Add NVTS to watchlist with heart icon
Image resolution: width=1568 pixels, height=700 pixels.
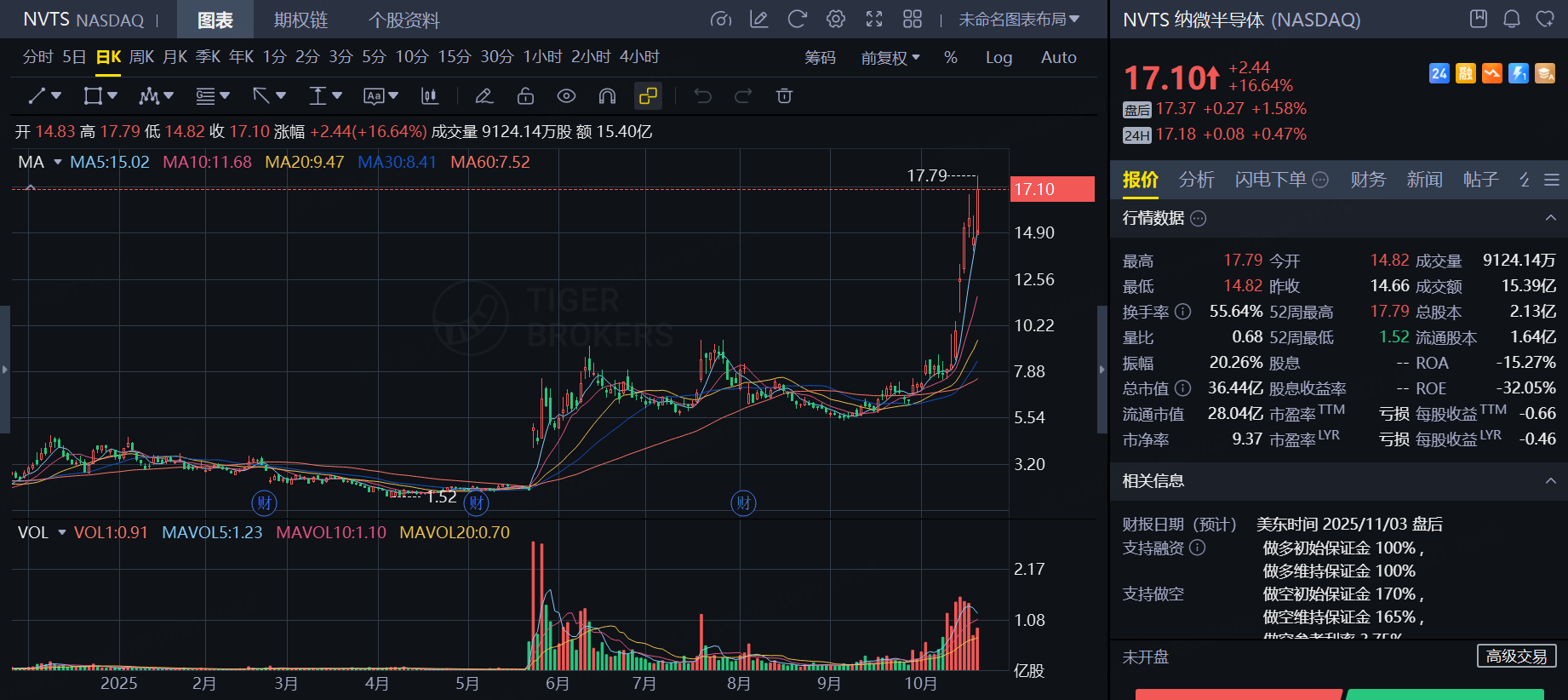coord(1545,19)
